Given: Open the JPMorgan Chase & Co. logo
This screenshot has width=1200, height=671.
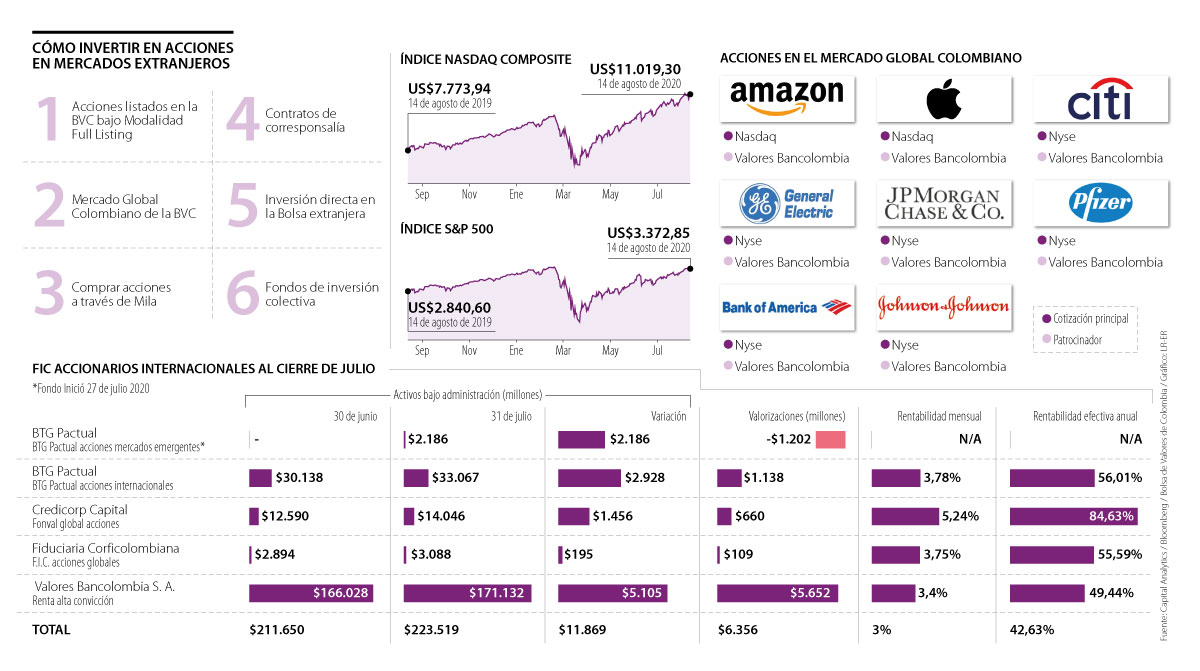Looking at the screenshot, I should [943, 203].
